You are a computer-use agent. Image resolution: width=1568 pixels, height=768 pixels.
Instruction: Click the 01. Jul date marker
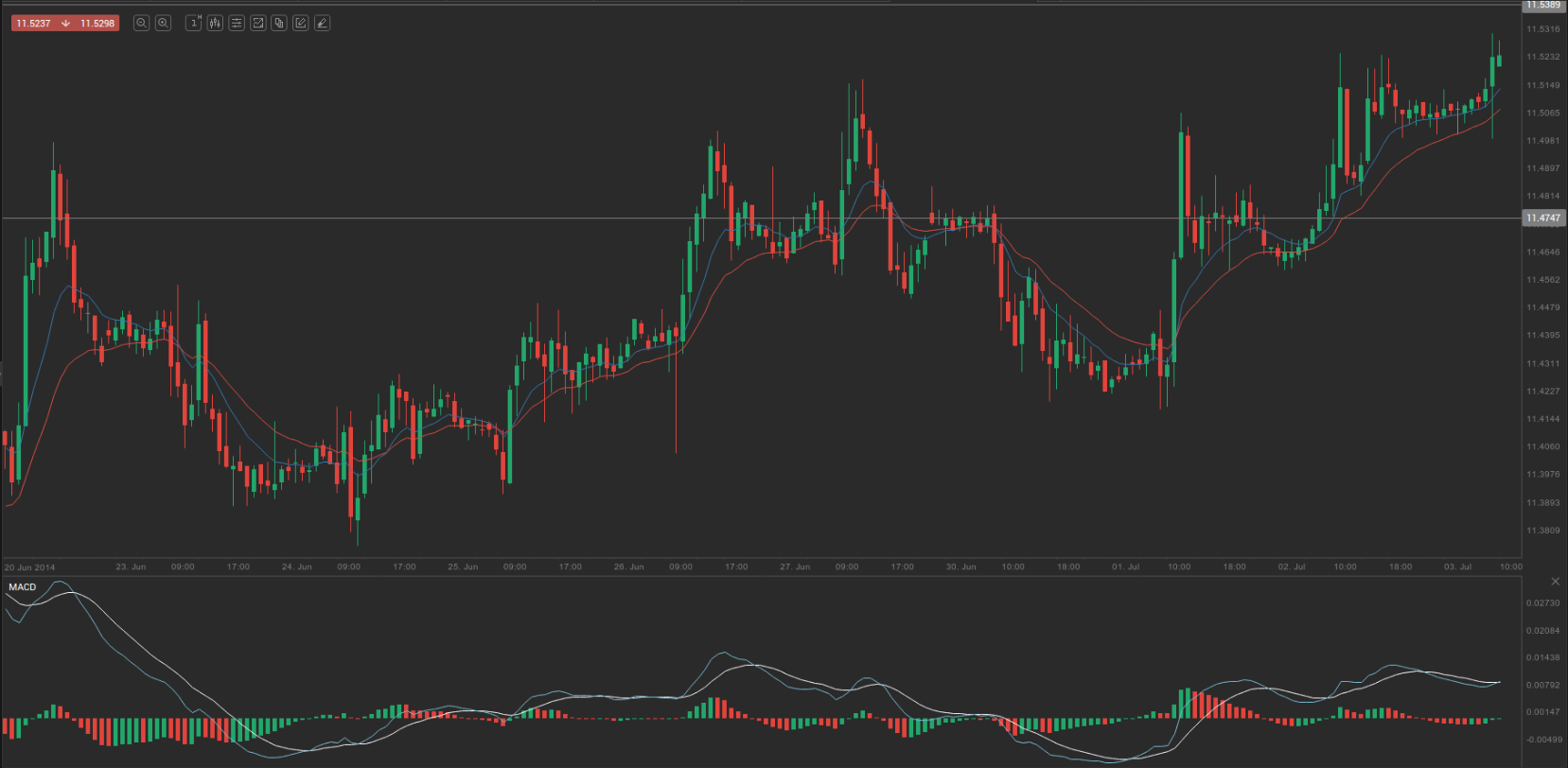[x=1125, y=567]
